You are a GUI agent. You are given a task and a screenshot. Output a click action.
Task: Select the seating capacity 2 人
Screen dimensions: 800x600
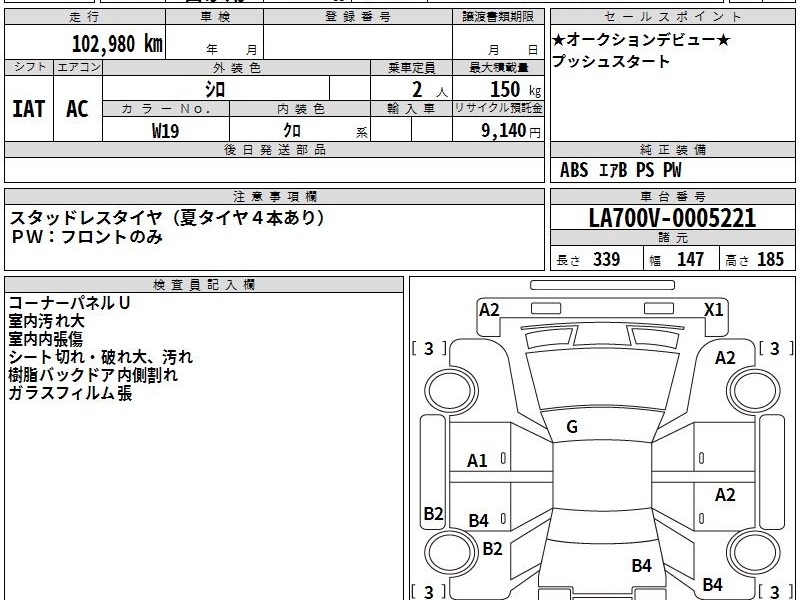click(x=430, y=90)
